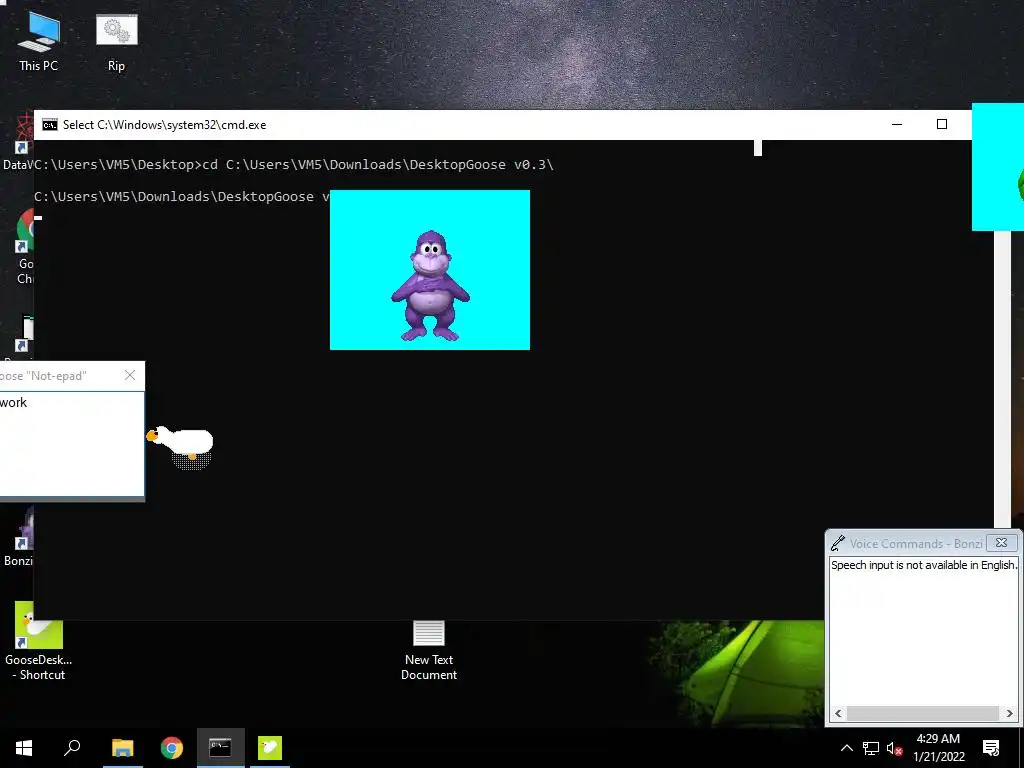Click the pen icon in Voice Commands window
1024x768 pixels.
[x=838, y=543]
